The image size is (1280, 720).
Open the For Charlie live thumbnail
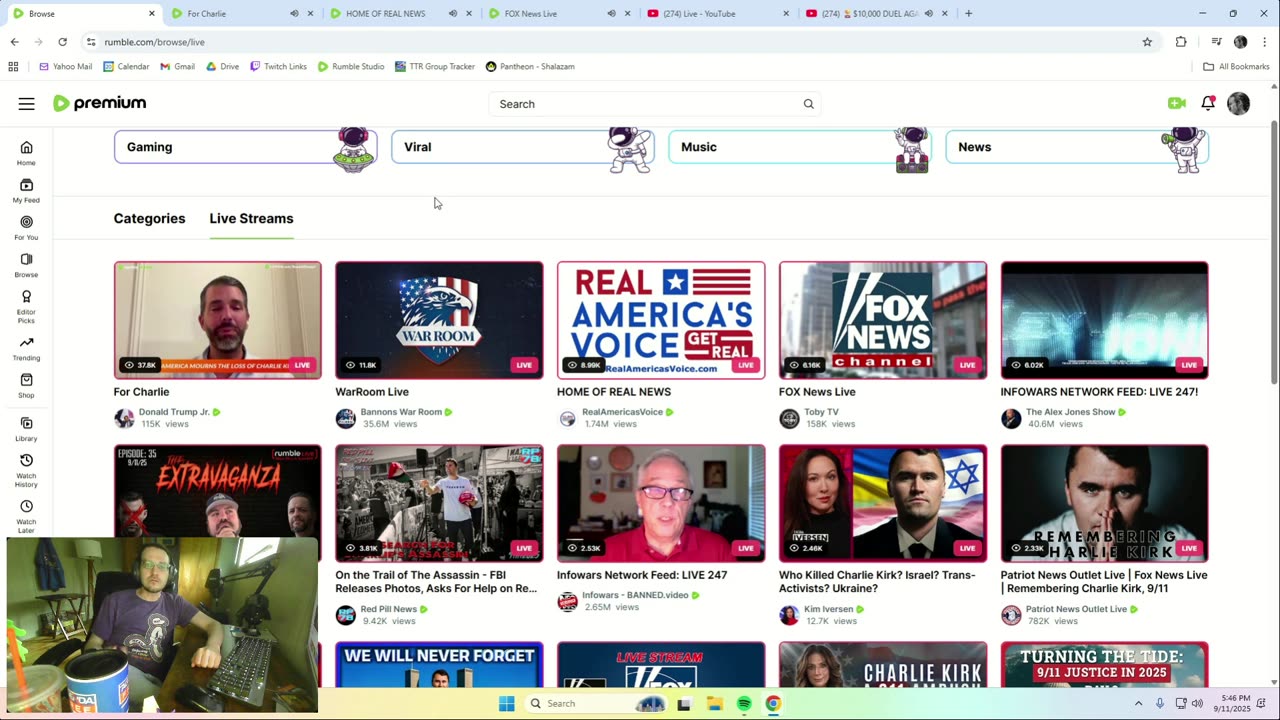coord(217,320)
